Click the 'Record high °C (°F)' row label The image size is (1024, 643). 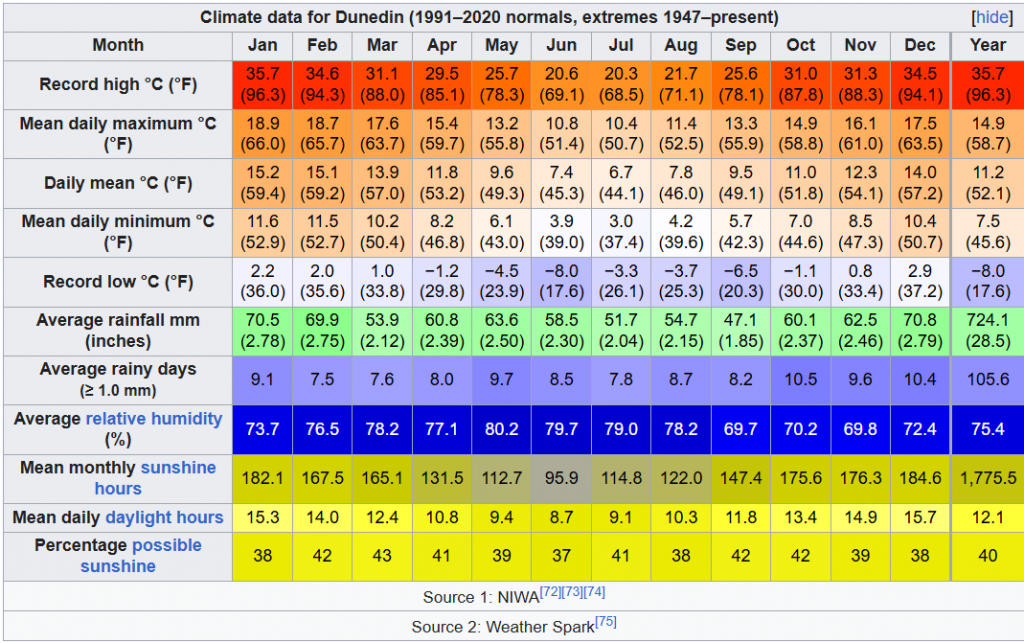click(x=118, y=85)
